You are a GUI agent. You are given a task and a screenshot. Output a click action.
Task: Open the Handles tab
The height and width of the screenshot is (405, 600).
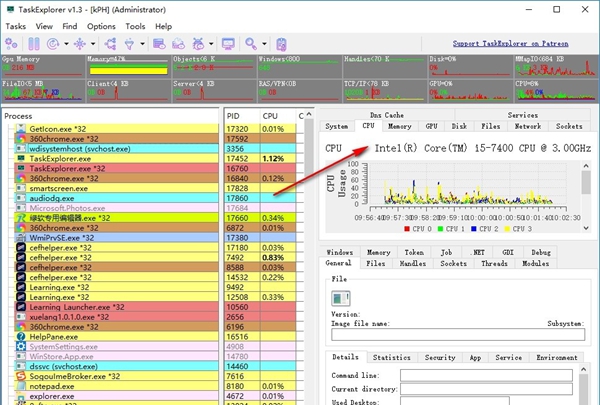412,263
